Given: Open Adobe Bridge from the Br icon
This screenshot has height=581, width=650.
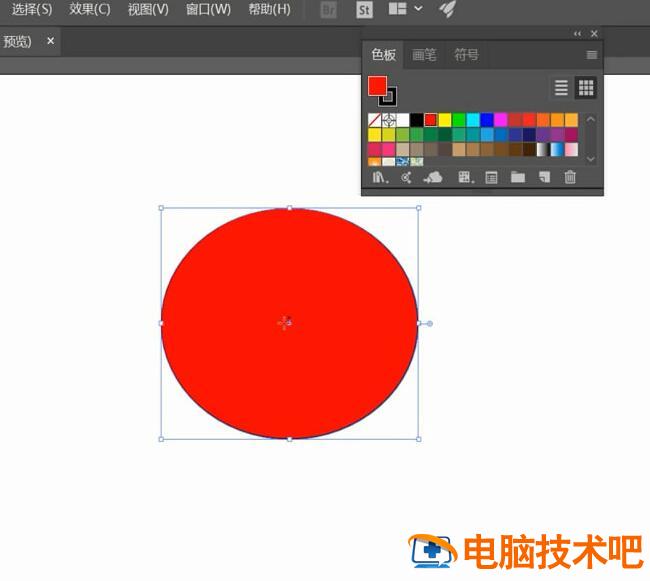Looking at the screenshot, I should click(328, 10).
